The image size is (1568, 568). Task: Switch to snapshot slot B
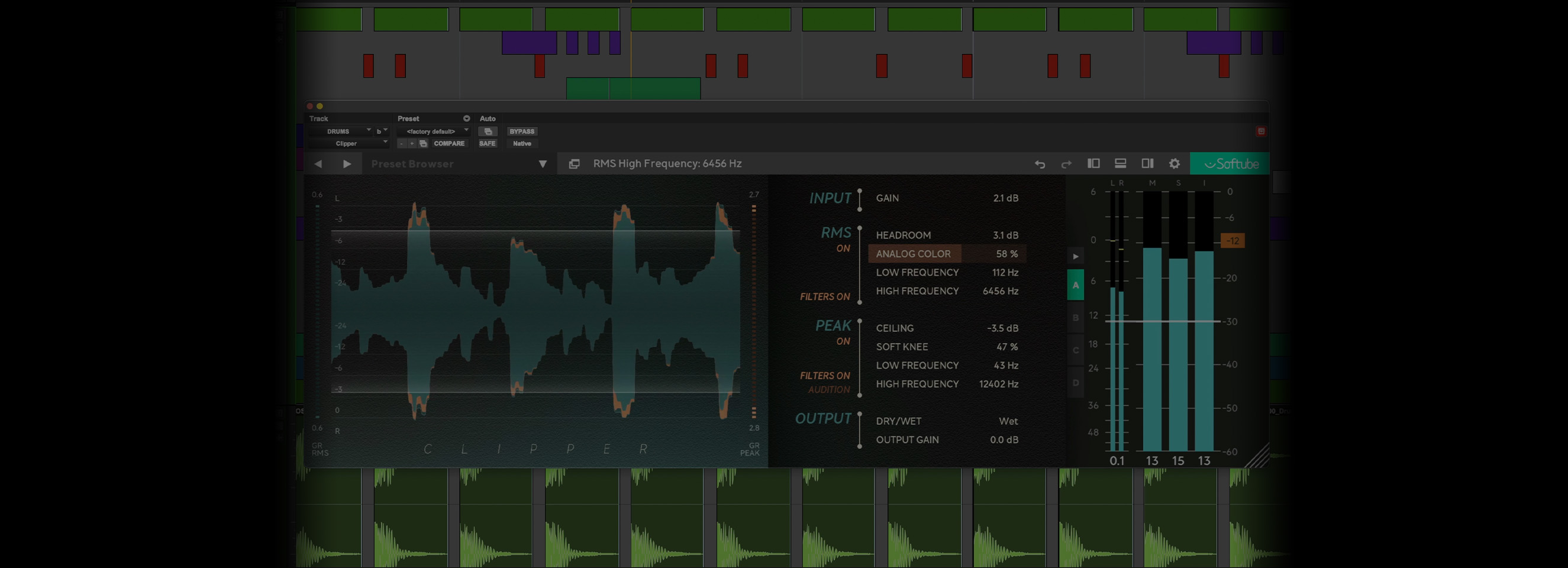[1076, 318]
